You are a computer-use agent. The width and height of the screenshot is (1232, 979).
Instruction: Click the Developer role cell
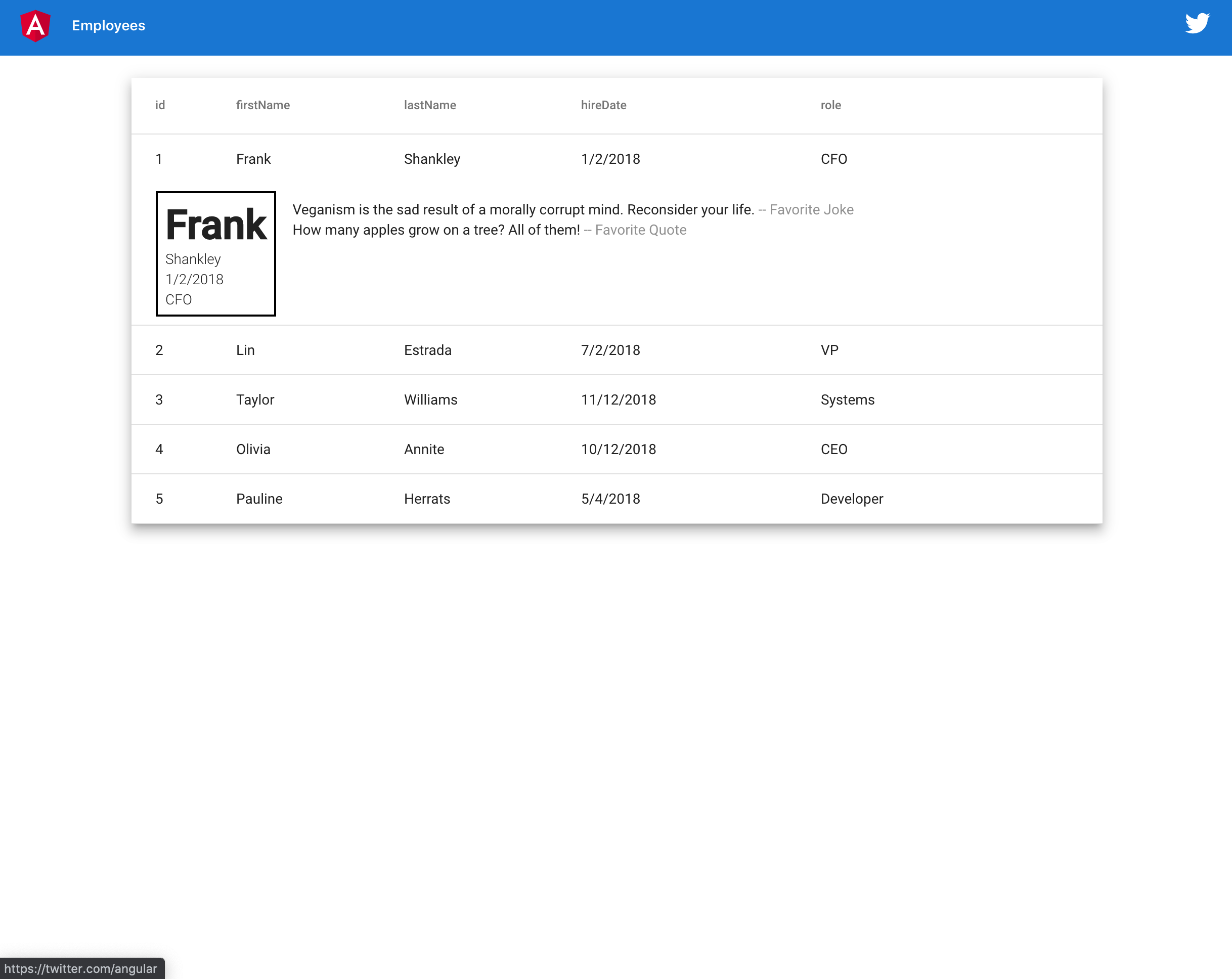(x=852, y=499)
